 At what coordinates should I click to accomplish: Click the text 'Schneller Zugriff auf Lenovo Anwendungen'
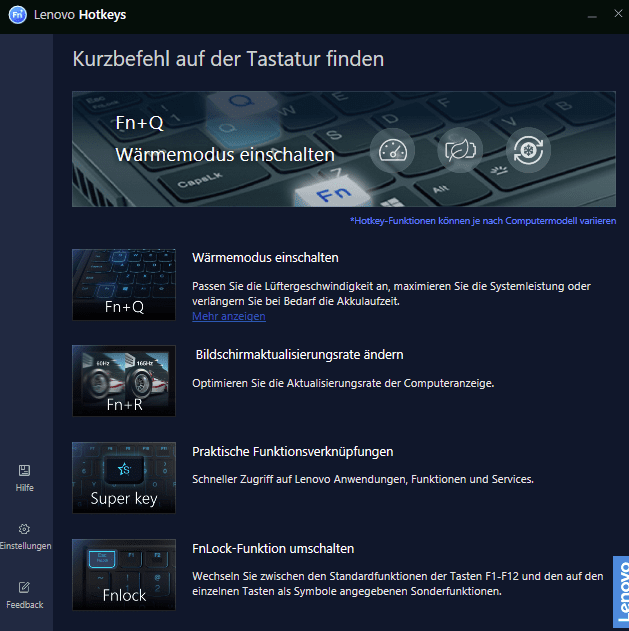[300, 479]
